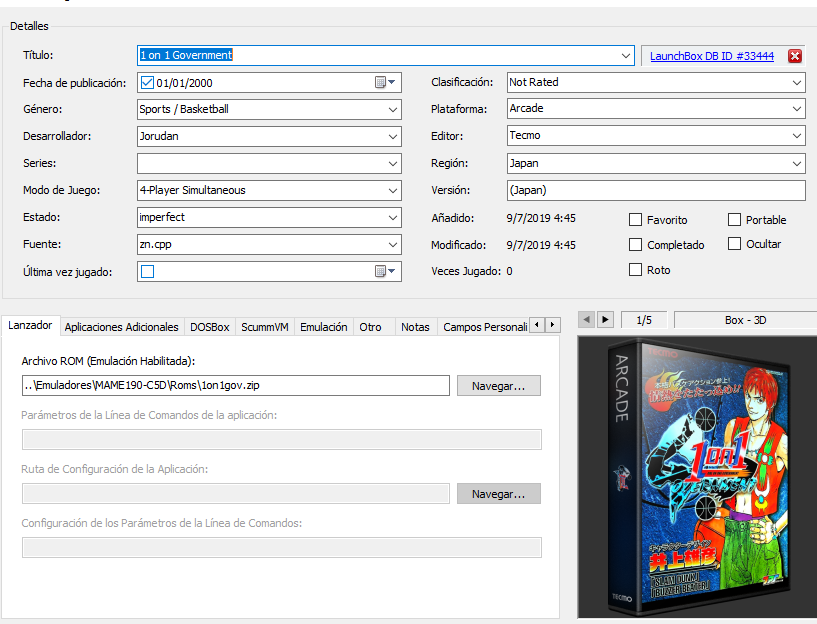The height and width of the screenshot is (624, 817).
Task: Uncheck the Fecha de publicación date checkbox
Action: tap(147, 82)
